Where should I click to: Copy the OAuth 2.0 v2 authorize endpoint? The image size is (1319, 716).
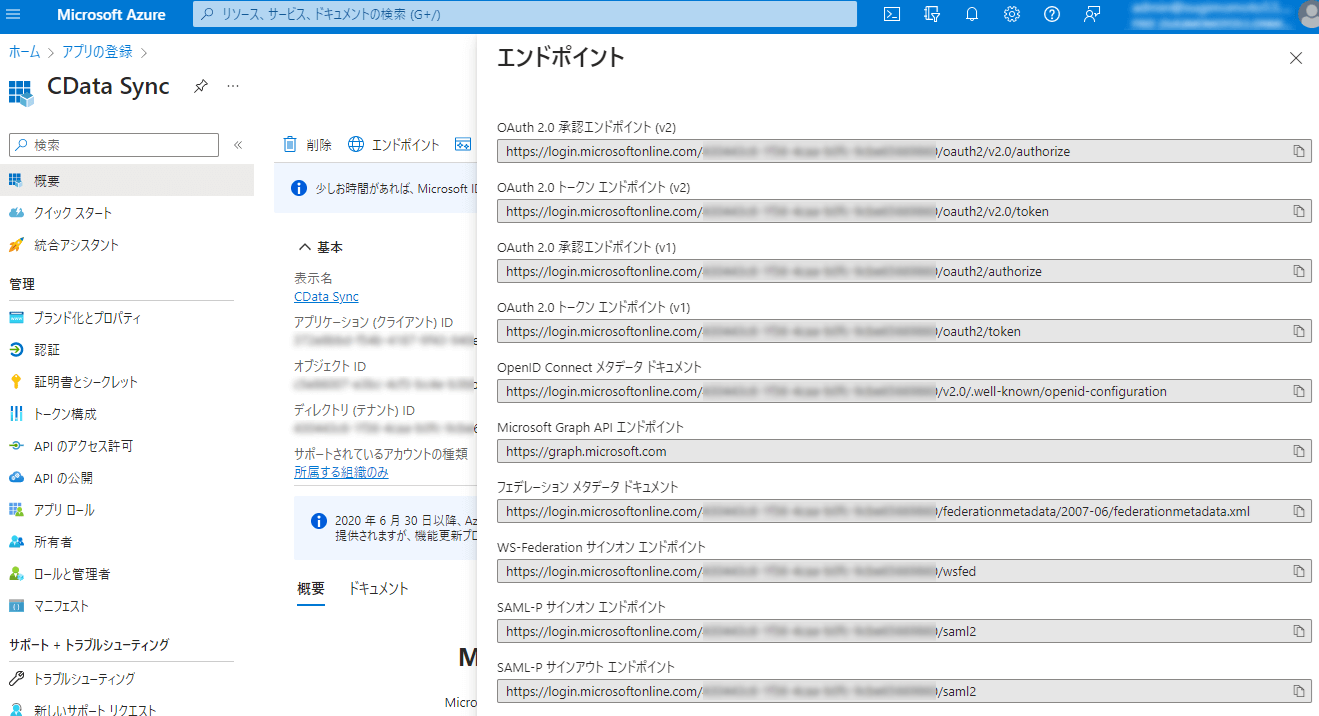(x=1299, y=151)
